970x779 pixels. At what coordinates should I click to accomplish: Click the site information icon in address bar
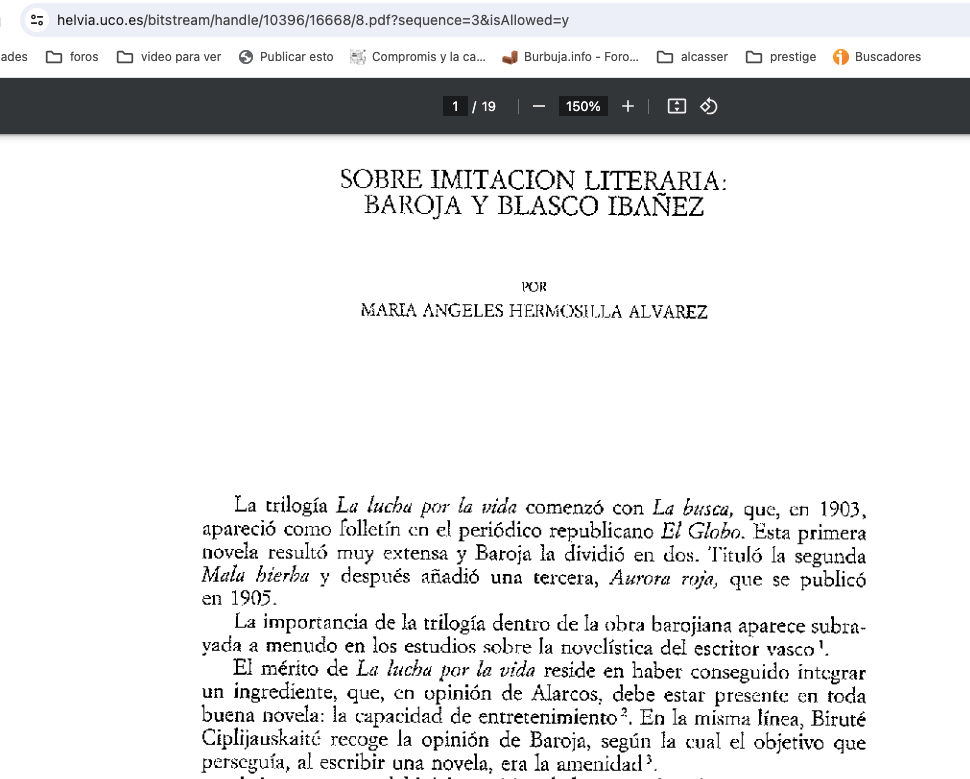point(37,20)
